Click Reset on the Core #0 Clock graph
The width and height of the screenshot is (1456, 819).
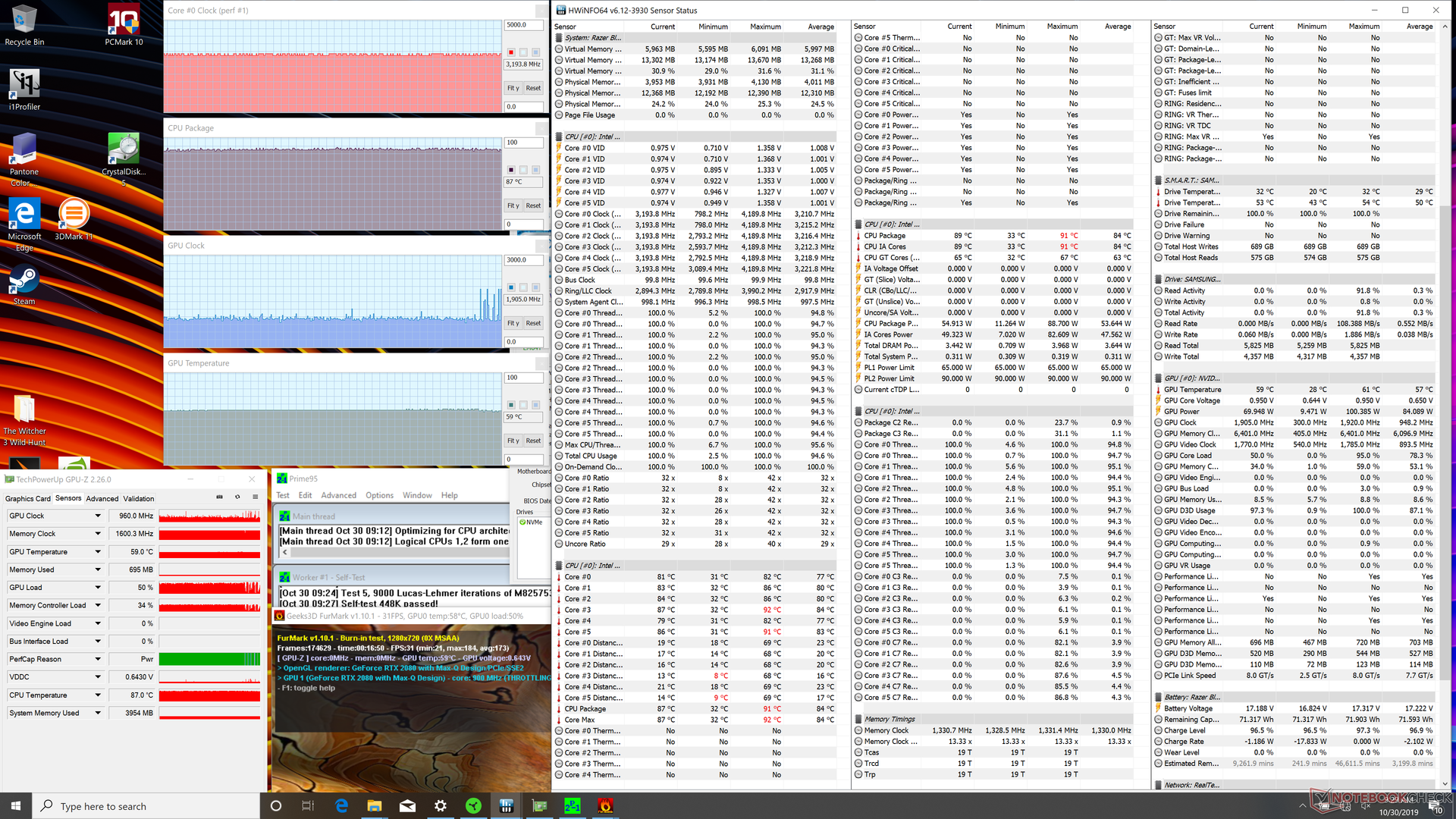click(533, 88)
